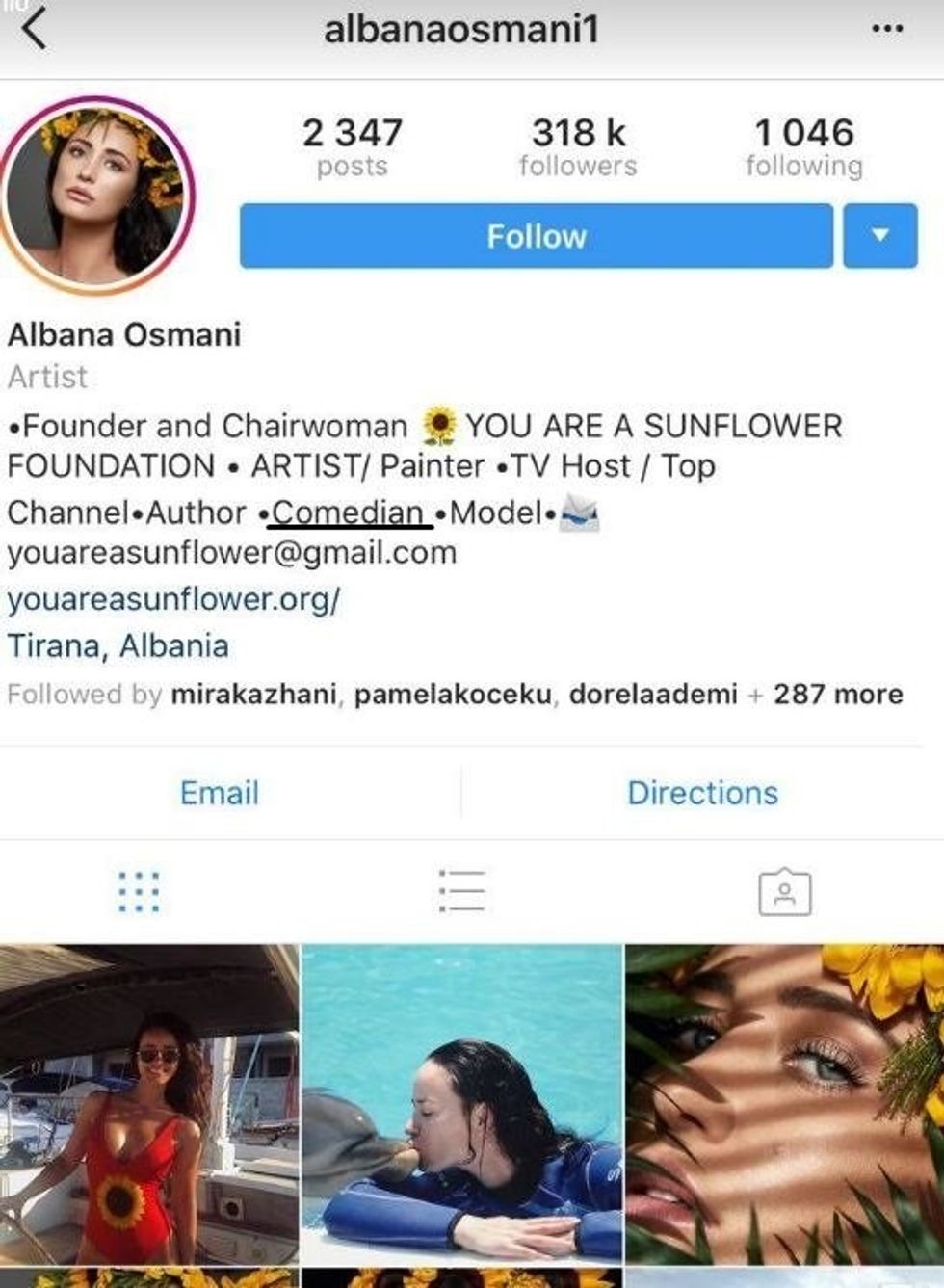Open the dolphin kiss pool photo
This screenshot has height=1288, width=944.
point(461,1104)
